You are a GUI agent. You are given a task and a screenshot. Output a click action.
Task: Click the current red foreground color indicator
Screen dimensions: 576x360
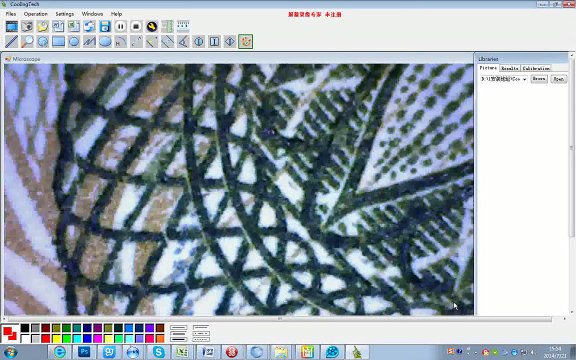tap(8, 332)
